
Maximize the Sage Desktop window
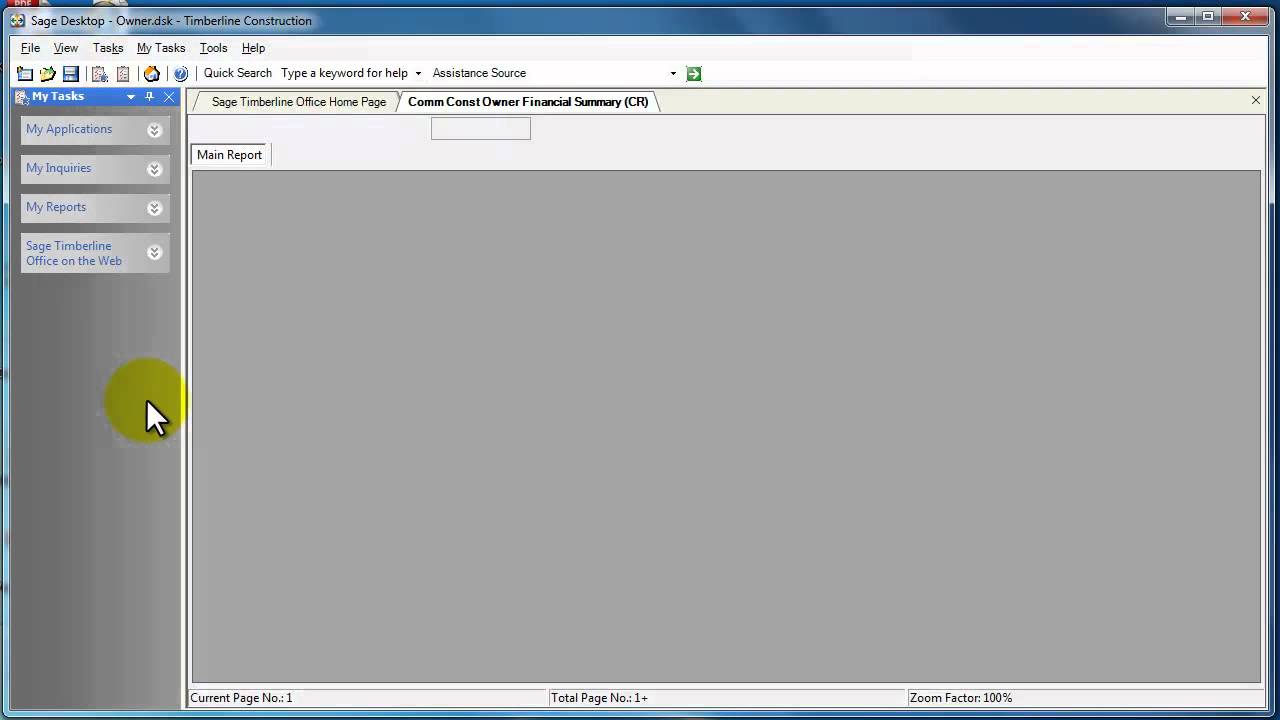(x=1208, y=15)
